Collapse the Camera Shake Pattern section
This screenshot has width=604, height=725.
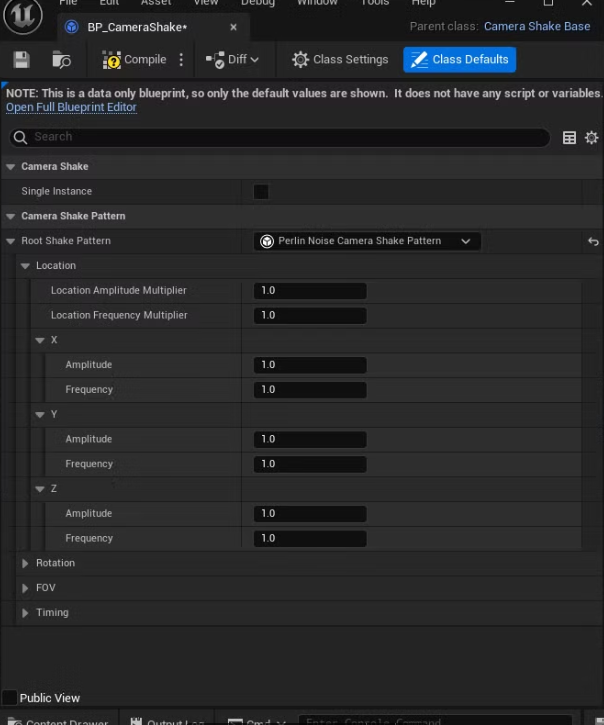[11, 216]
